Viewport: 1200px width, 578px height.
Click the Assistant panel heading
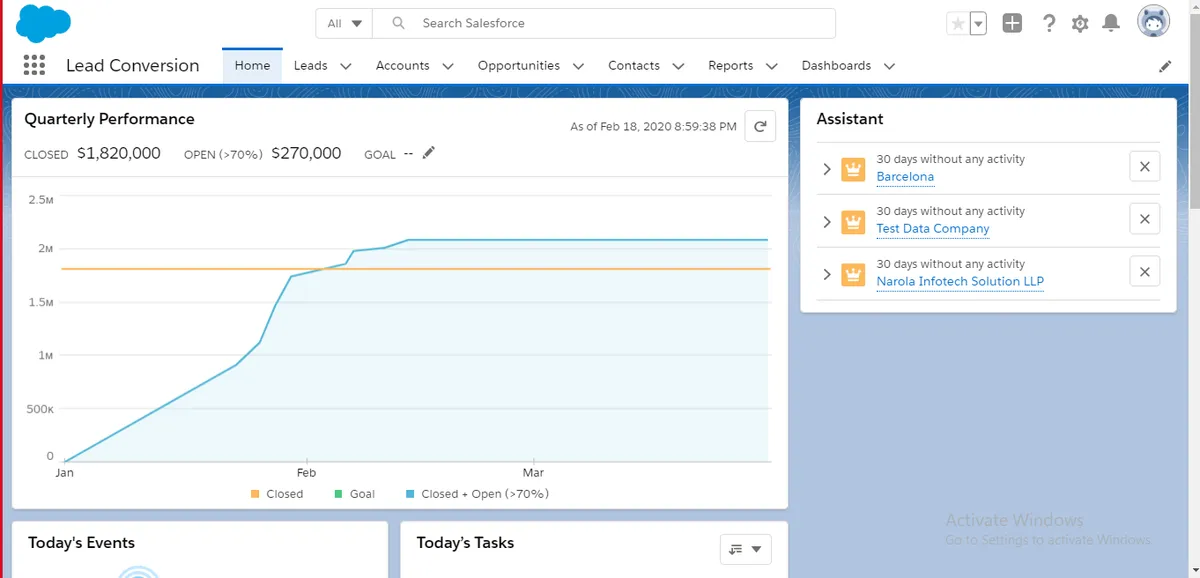pos(850,119)
